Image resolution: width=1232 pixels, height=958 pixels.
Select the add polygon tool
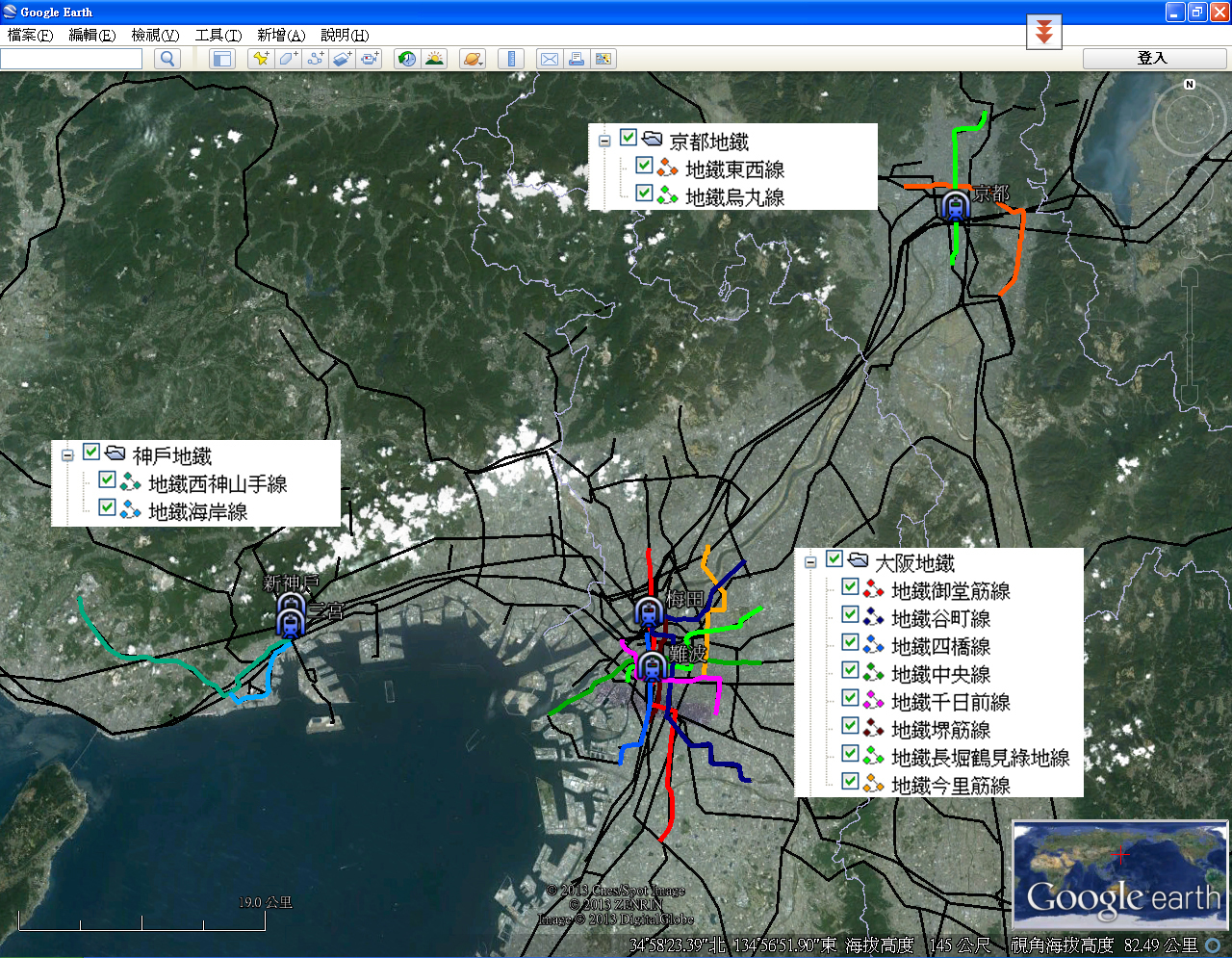(x=288, y=59)
